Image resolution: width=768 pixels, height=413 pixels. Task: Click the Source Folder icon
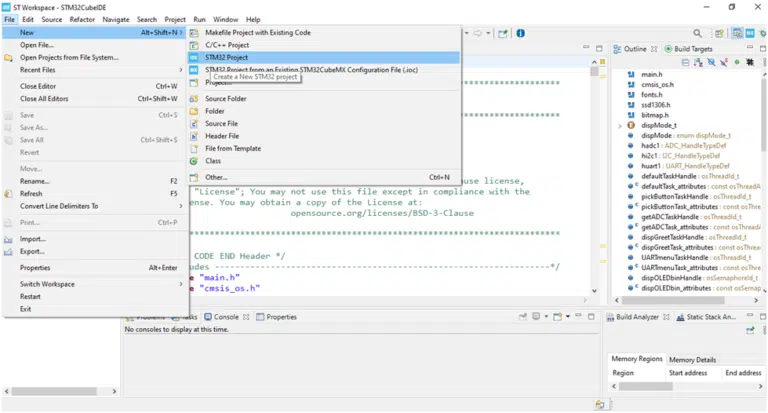point(194,98)
